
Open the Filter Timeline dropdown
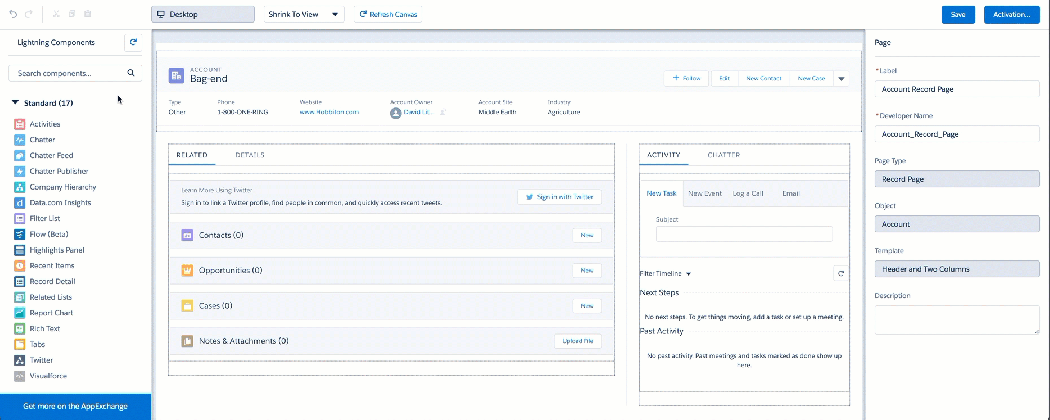(665, 273)
